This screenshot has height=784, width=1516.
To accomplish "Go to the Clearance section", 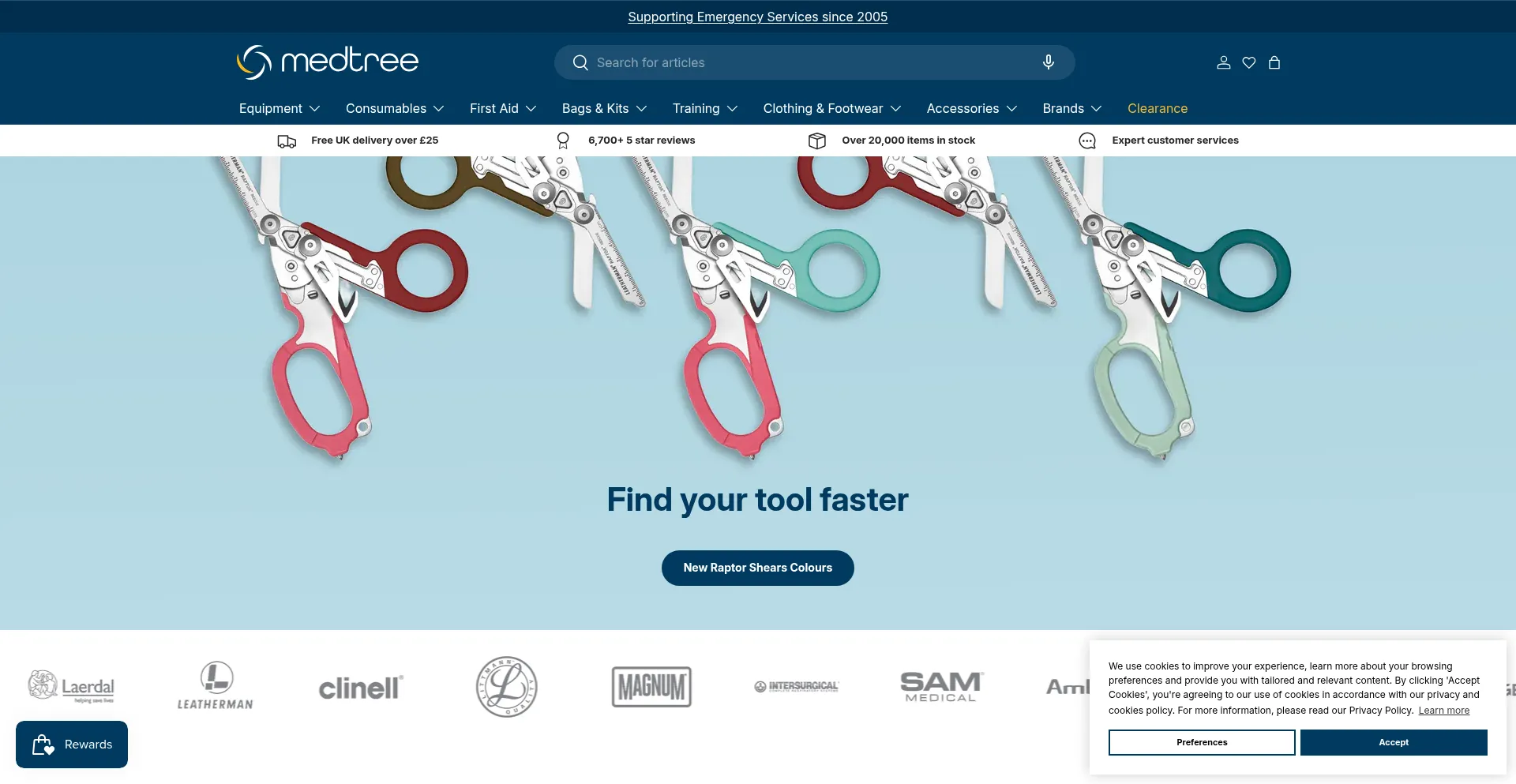I will 1157,108.
